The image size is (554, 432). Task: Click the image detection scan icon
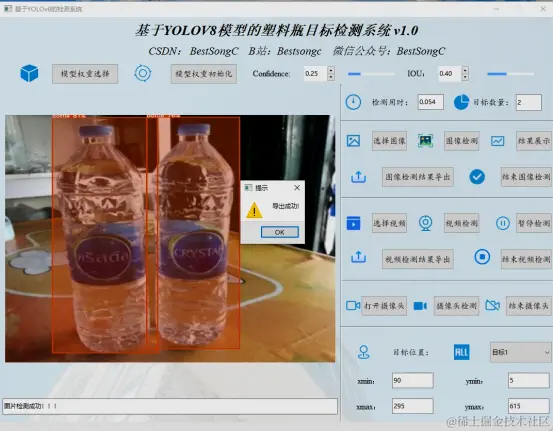(x=425, y=141)
